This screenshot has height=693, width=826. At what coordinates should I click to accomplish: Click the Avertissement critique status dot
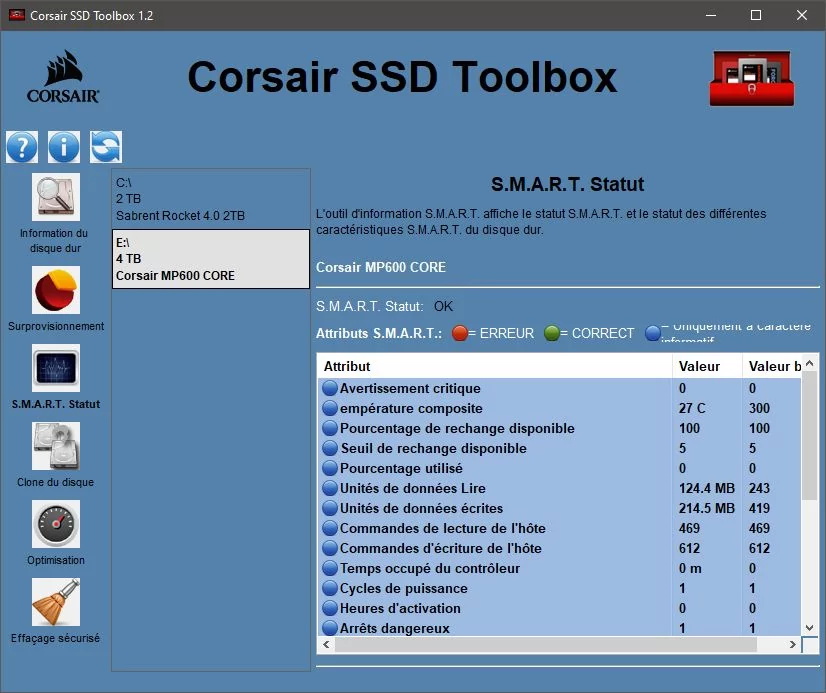point(330,388)
